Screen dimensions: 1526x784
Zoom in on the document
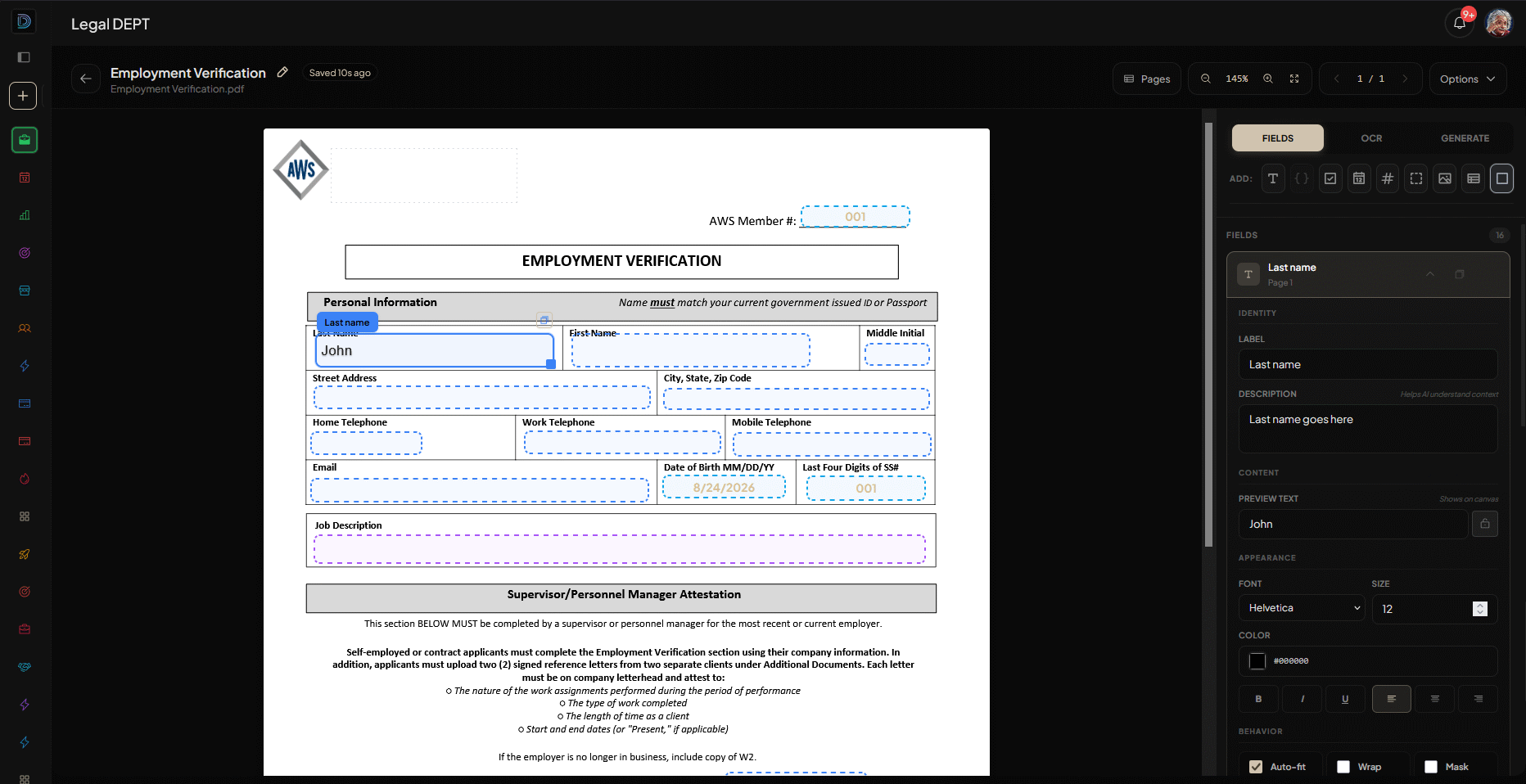point(1268,79)
